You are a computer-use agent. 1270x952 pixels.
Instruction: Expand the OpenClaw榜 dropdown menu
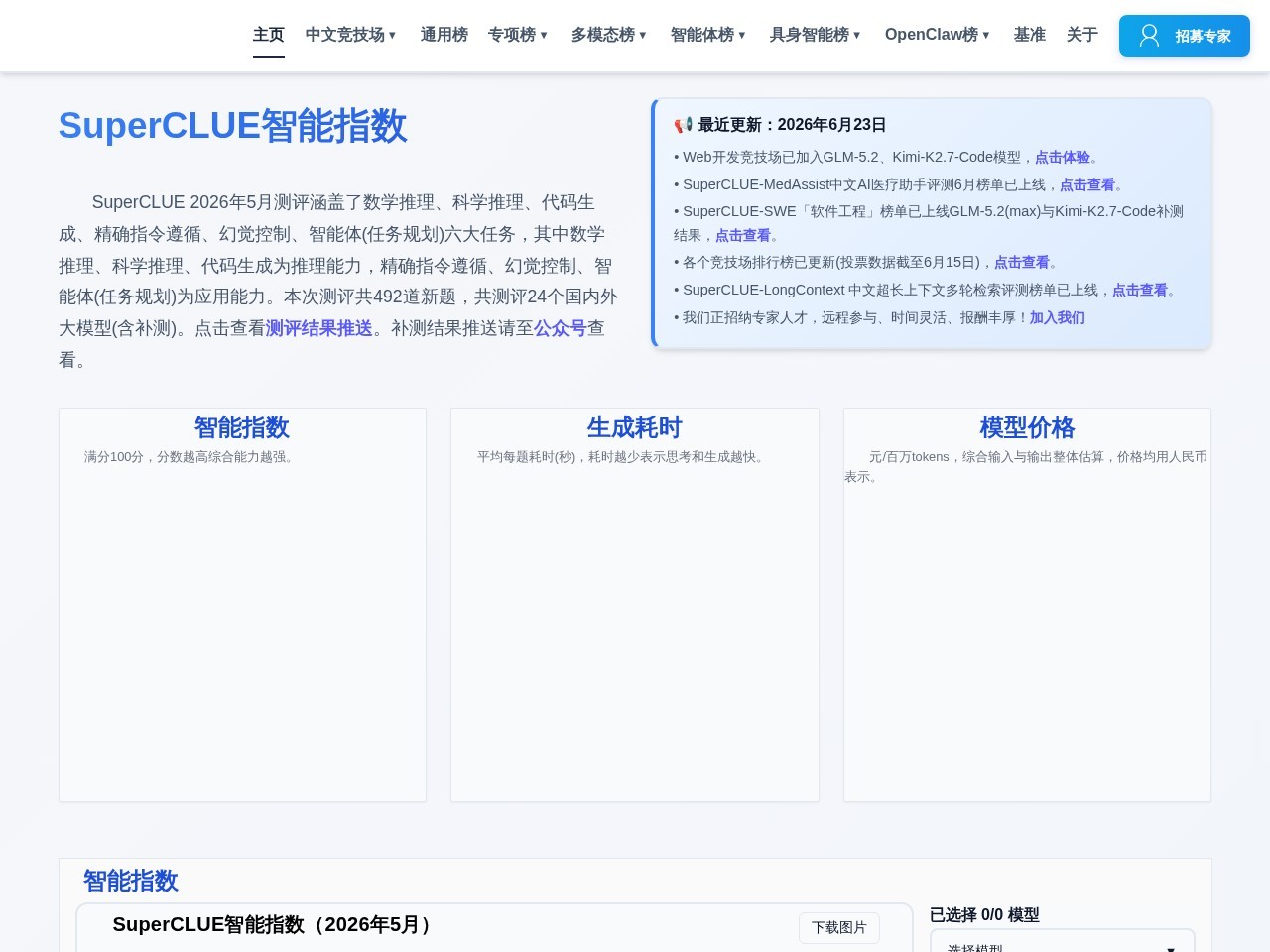point(938,35)
